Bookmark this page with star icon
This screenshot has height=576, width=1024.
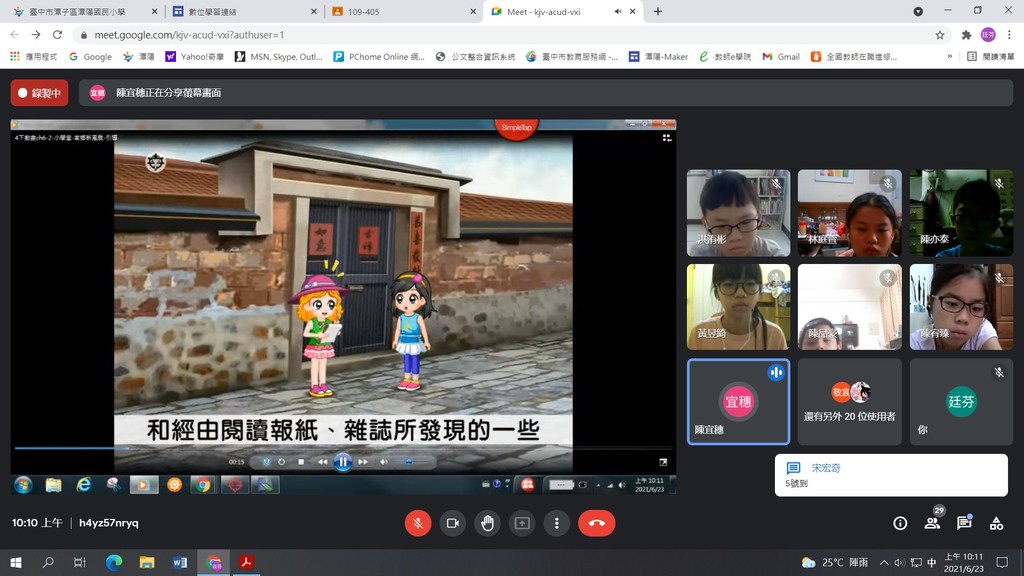[x=940, y=35]
